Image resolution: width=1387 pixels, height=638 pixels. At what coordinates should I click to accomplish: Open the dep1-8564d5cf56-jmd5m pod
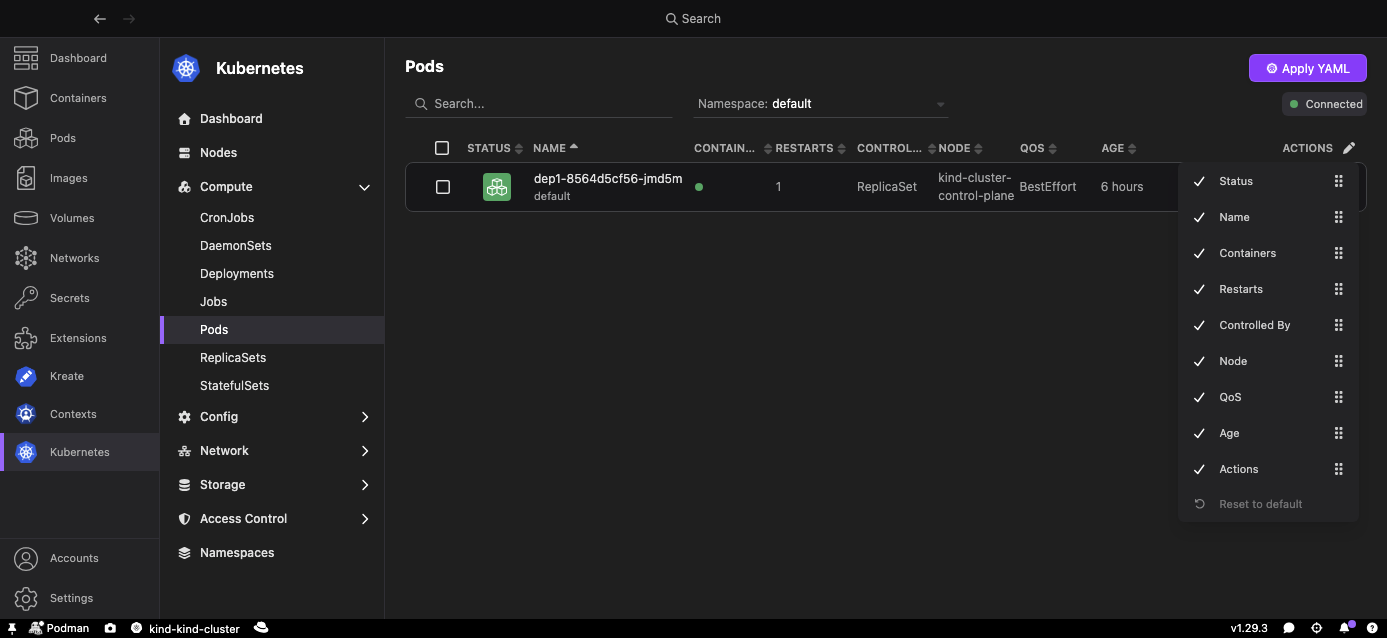608,179
